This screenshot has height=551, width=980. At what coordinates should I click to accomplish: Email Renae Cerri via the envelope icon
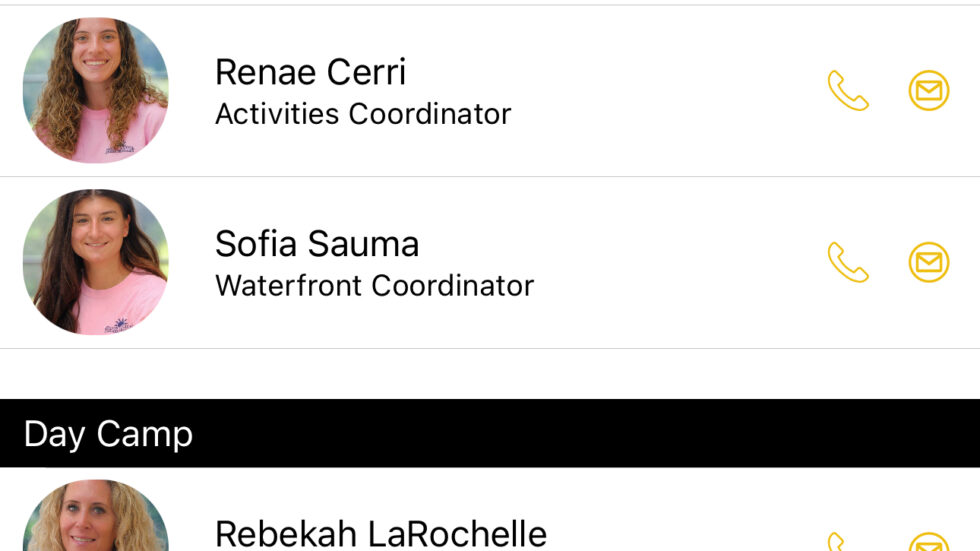tap(929, 91)
